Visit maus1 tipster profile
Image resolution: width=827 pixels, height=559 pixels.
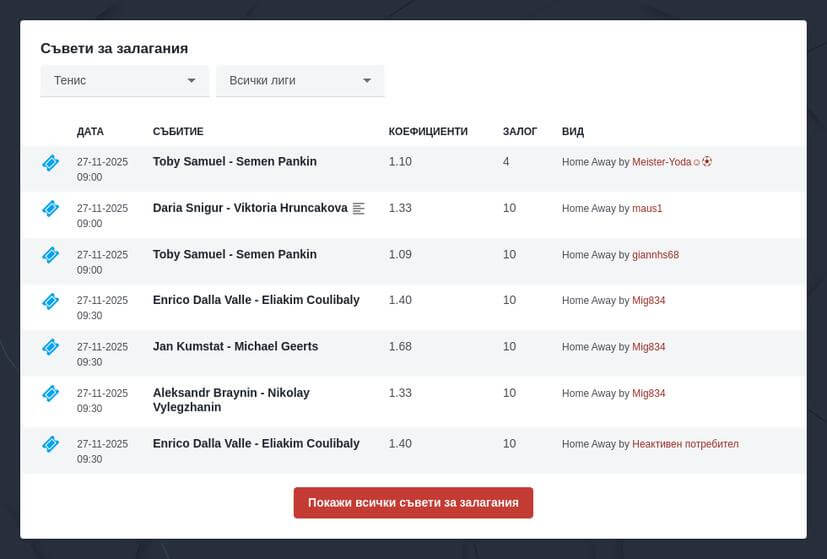click(x=647, y=209)
